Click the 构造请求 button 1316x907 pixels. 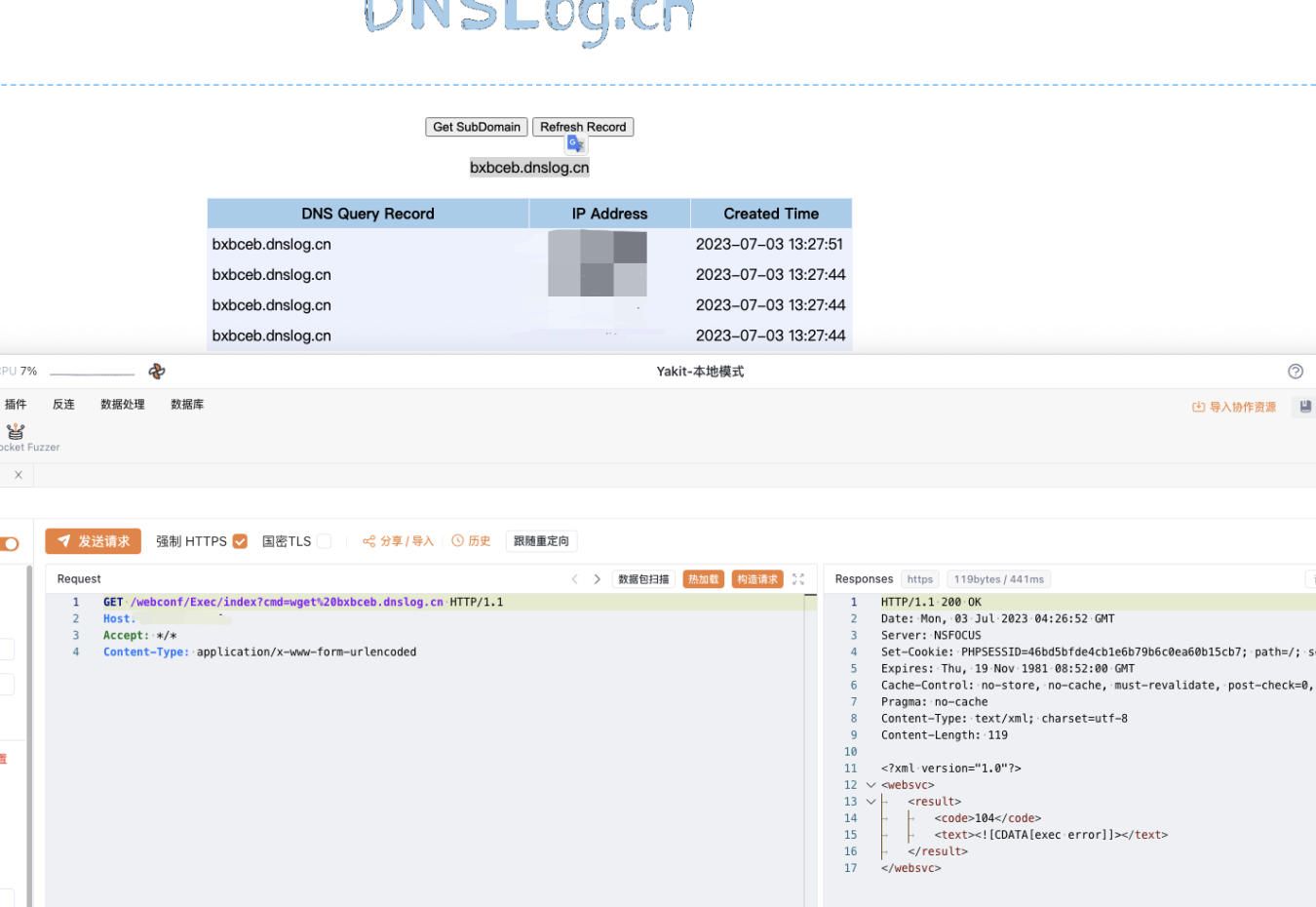coord(757,579)
